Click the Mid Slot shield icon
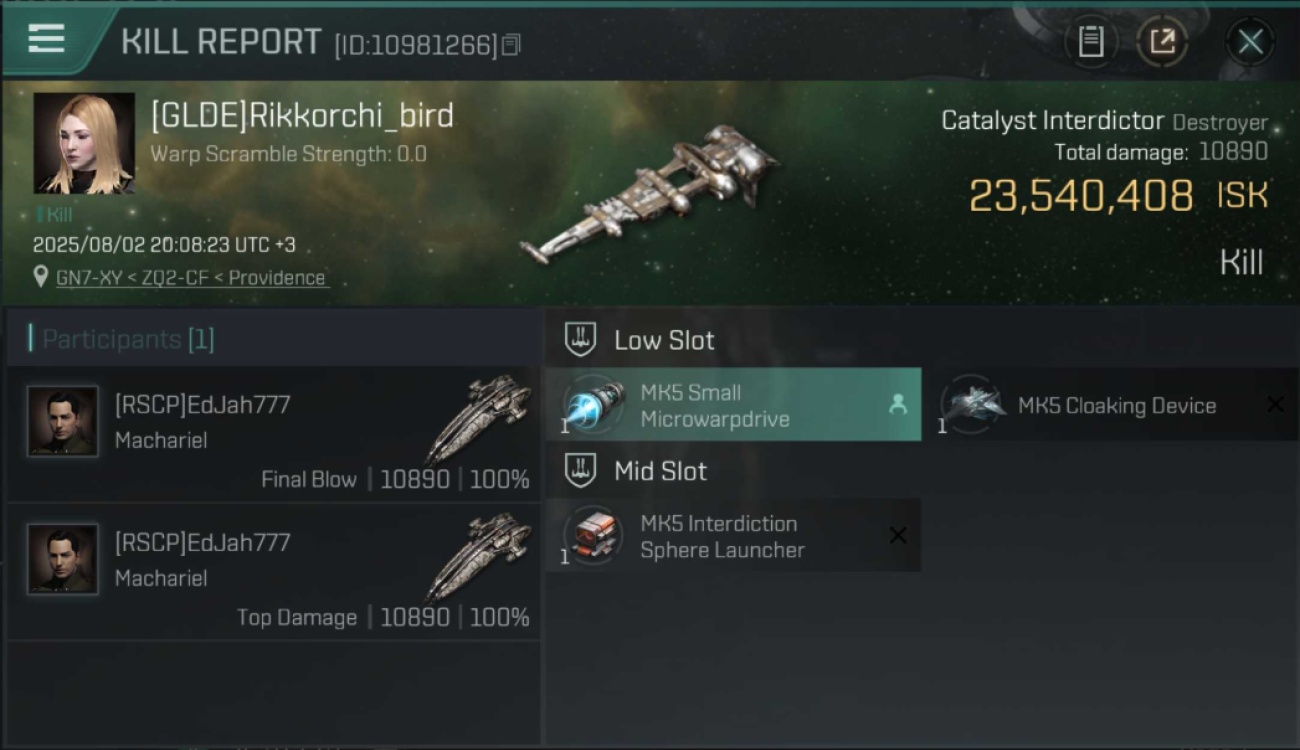The width and height of the screenshot is (1300, 750). [x=580, y=471]
